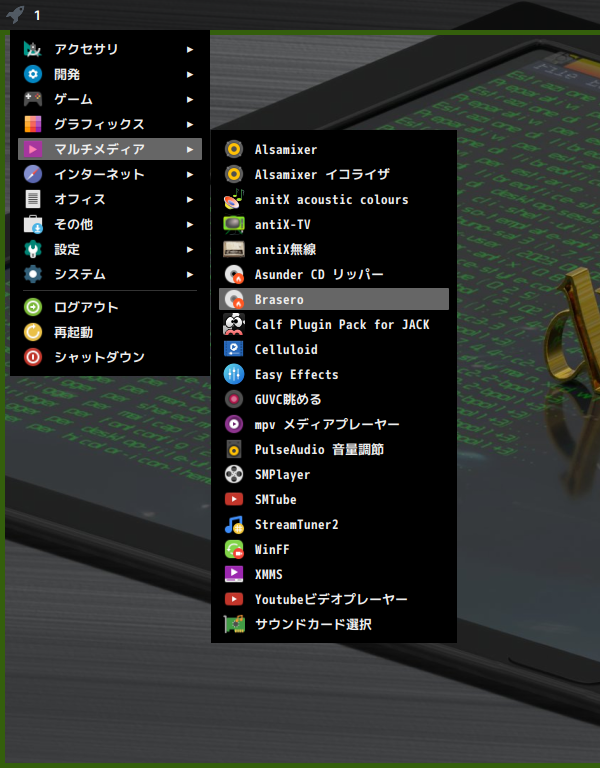The width and height of the screenshot is (600, 768).
Task: Open サウンドカード選択 sound card icon
Action: point(234,624)
